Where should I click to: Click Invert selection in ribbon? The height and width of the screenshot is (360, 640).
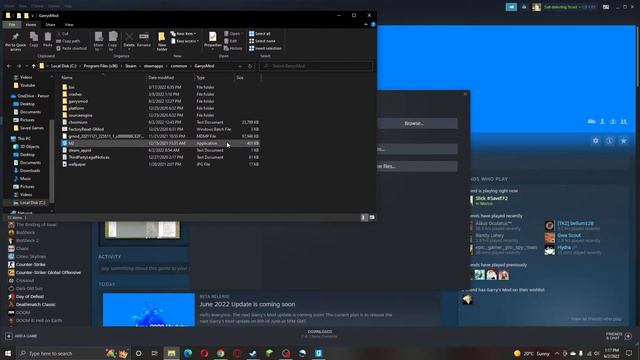pyautogui.click(x=265, y=49)
